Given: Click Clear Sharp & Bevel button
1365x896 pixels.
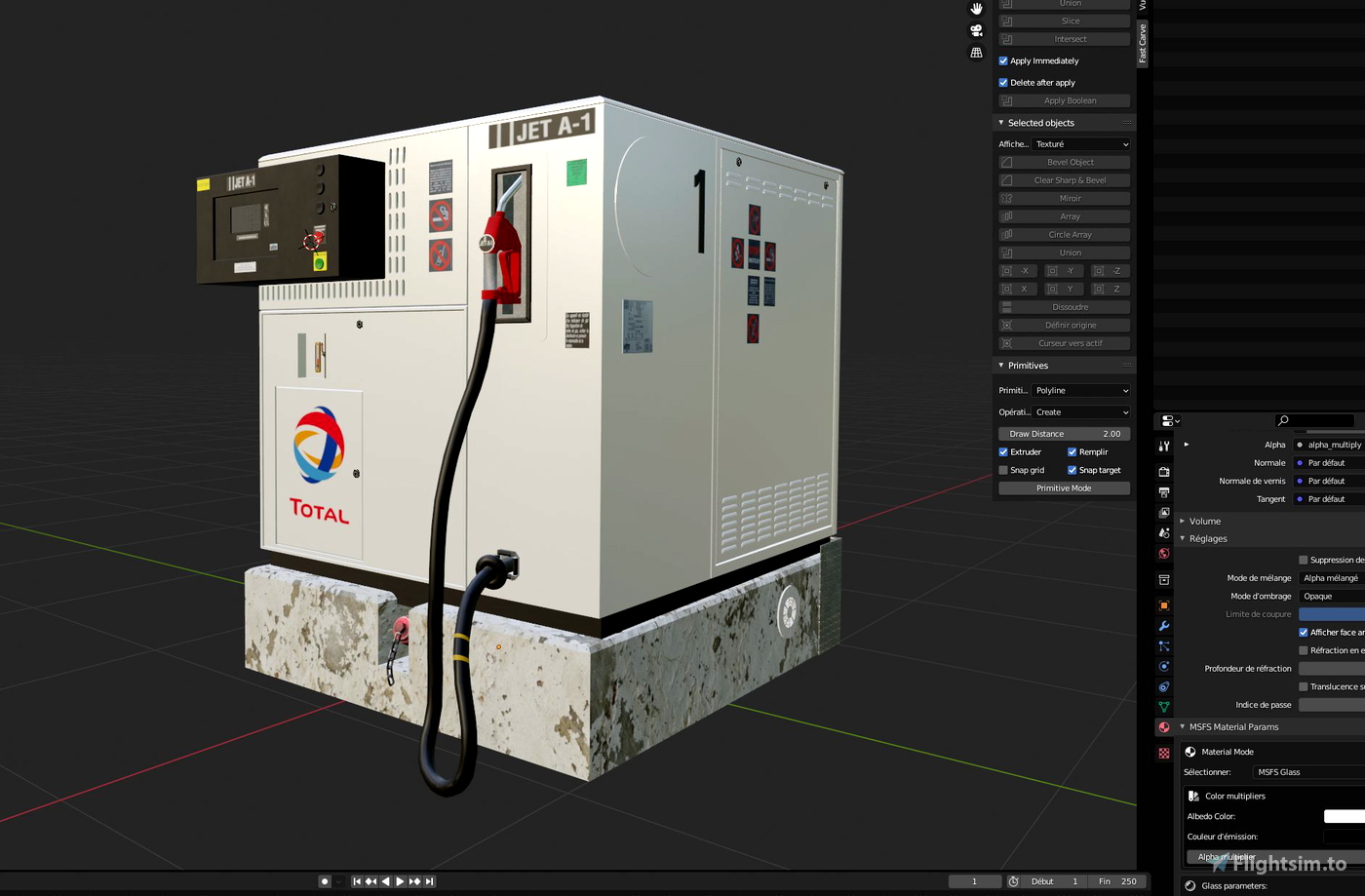Looking at the screenshot, I should coord(1065,180).
